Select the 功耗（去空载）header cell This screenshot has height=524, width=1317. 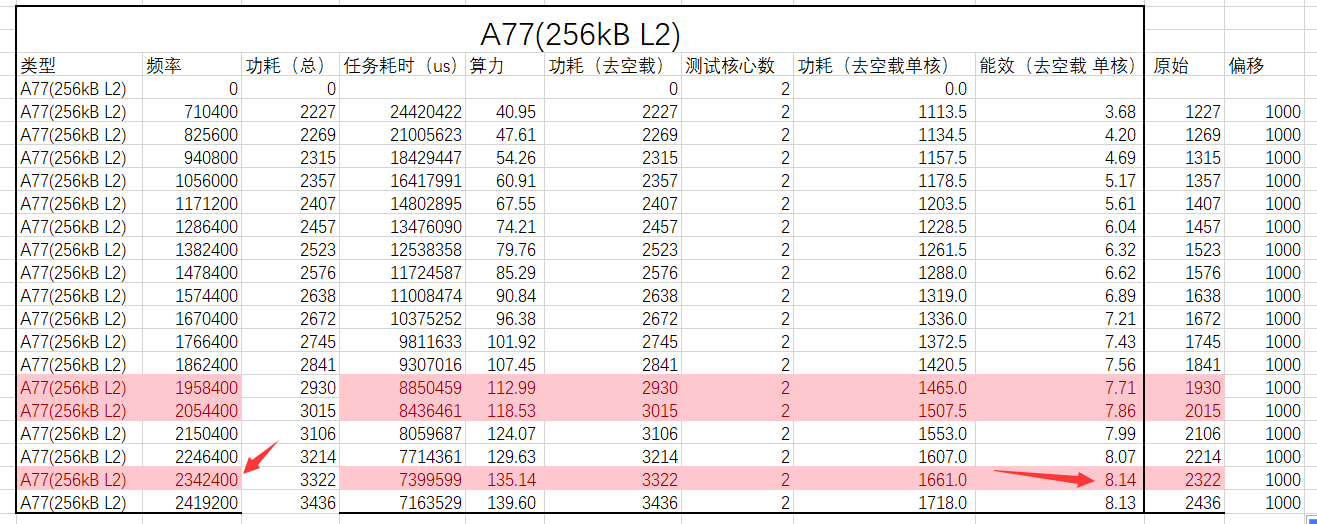click(613, 66)
